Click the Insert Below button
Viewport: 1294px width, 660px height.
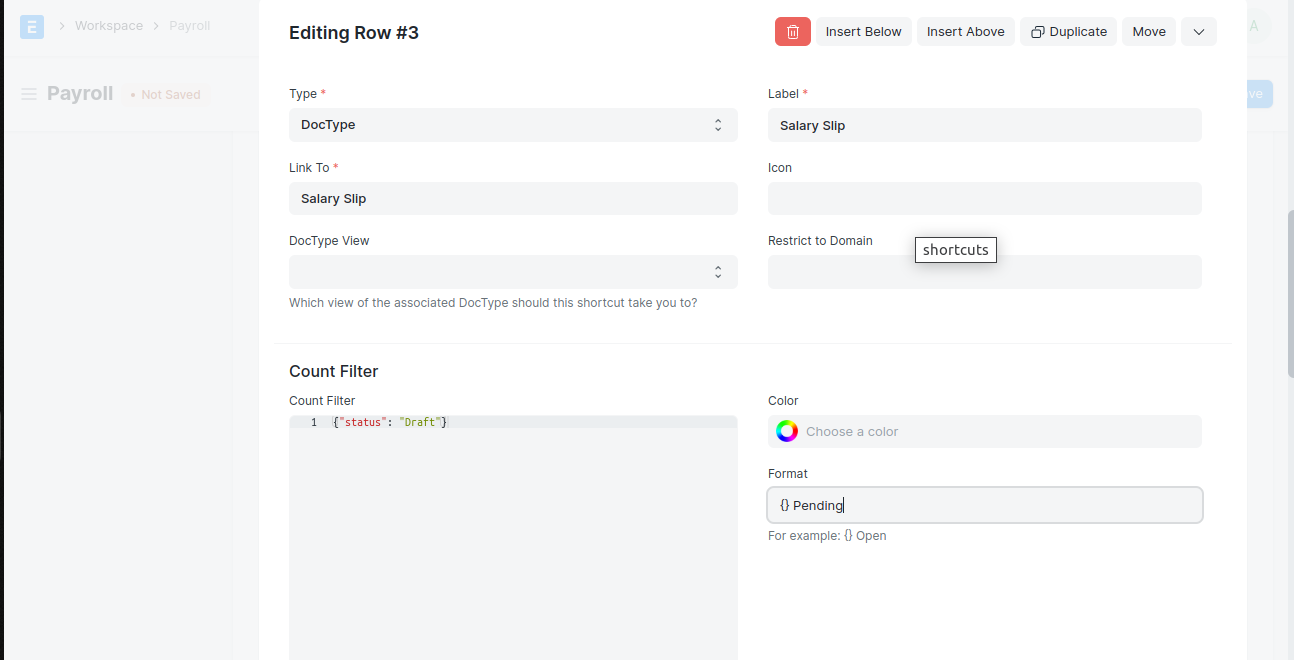coord(863,31)
